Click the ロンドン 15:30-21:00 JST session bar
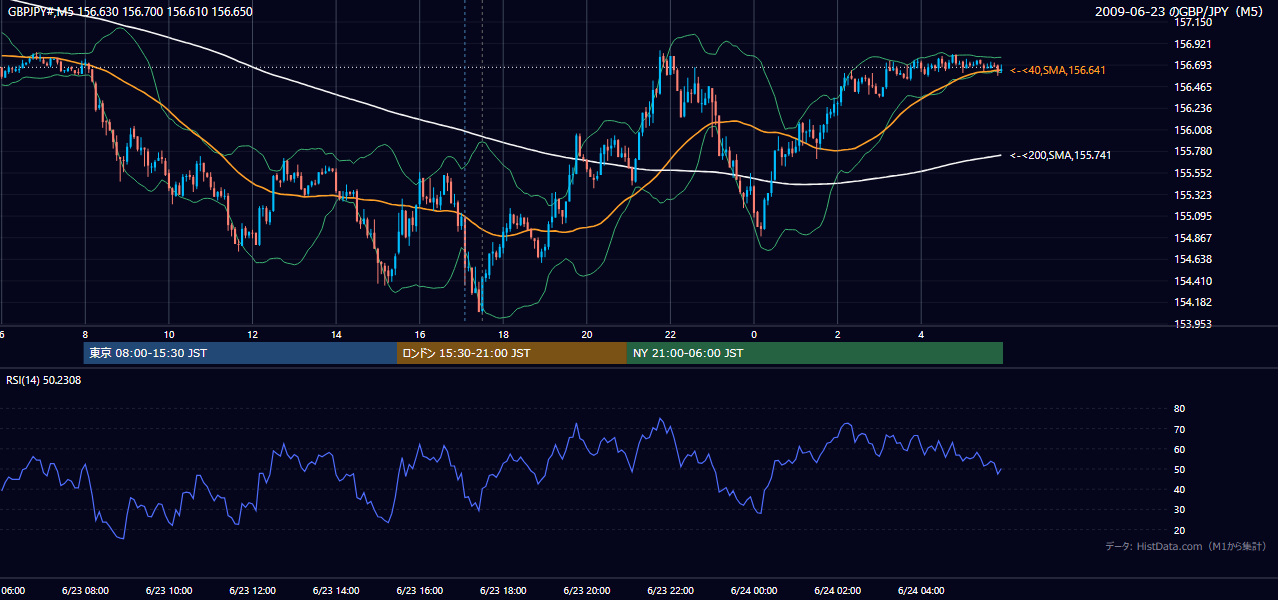 pyautogui.click(x=512, y=353)
